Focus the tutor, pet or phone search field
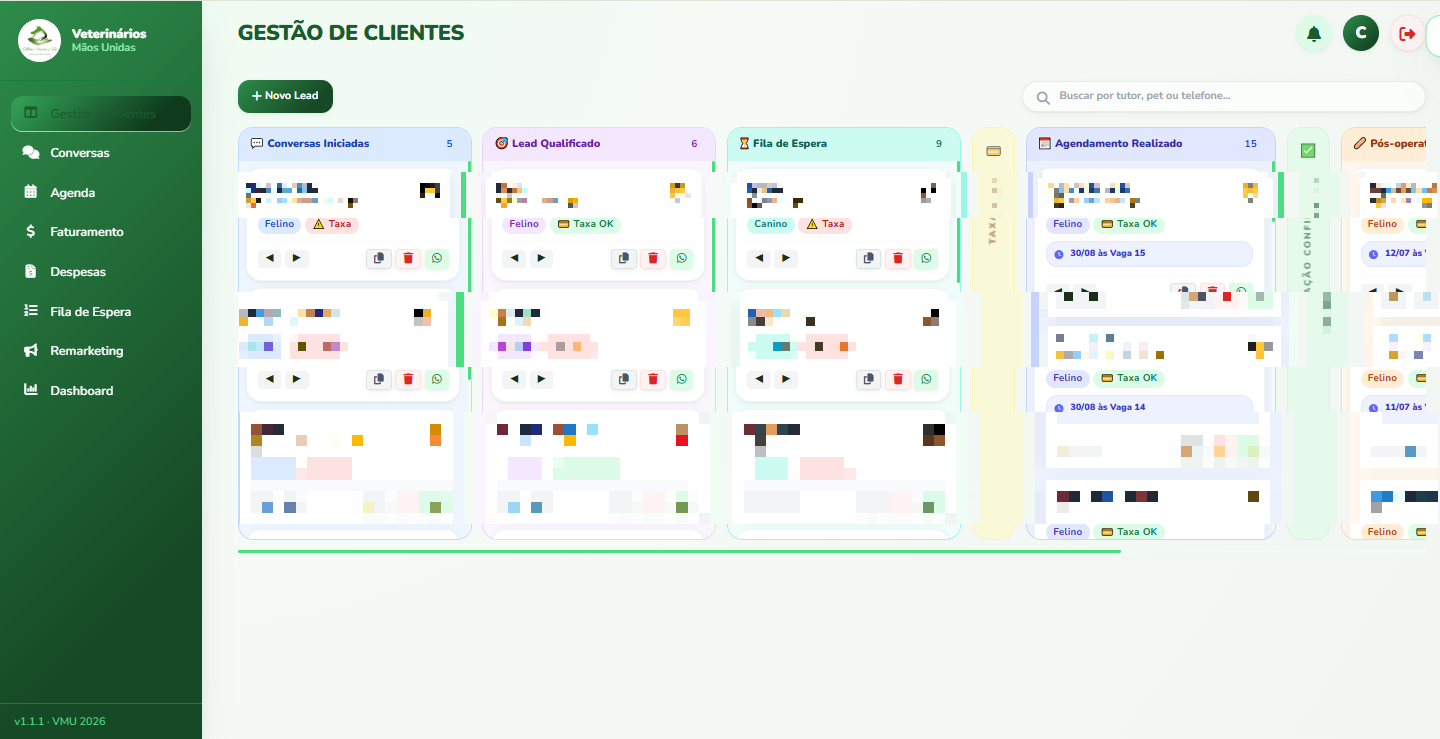1440x739 pixels. [x=1223, y=96]
